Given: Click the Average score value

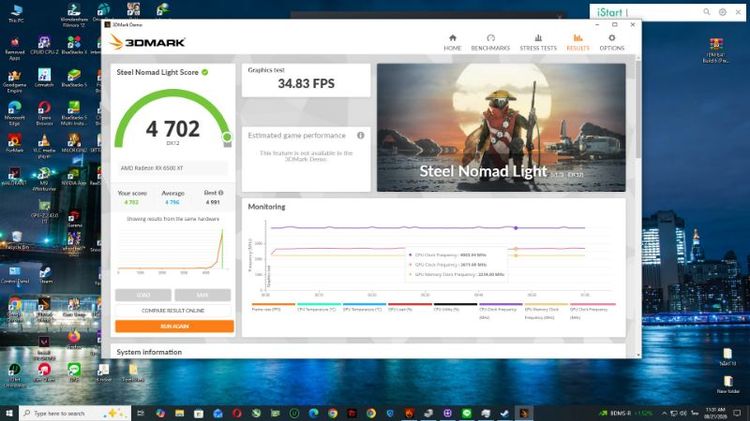Looking at the screenshot, I should [x=172, y=202].
